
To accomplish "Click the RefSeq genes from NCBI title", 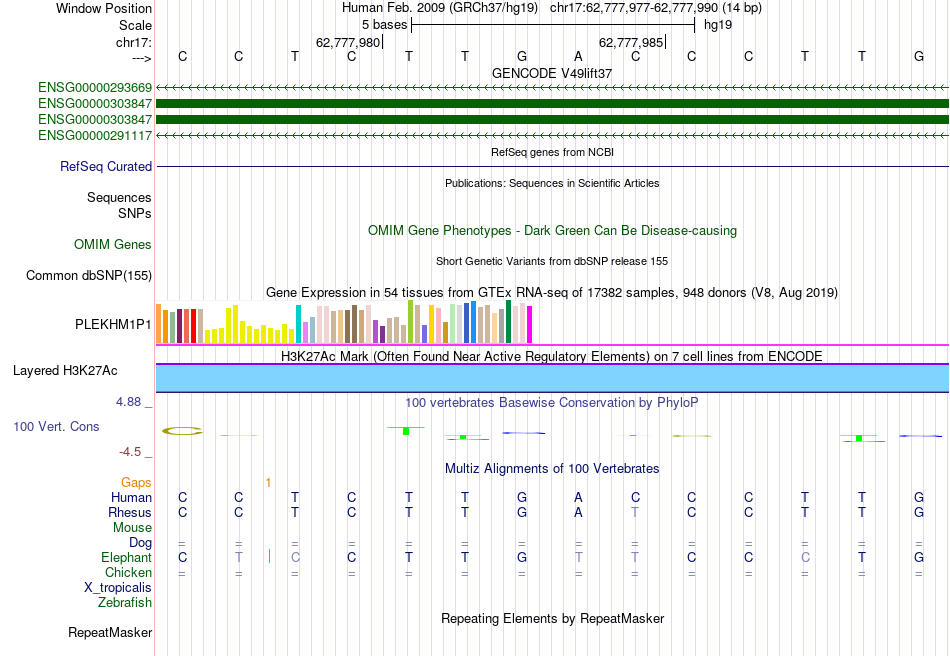I will pos(552,152).
